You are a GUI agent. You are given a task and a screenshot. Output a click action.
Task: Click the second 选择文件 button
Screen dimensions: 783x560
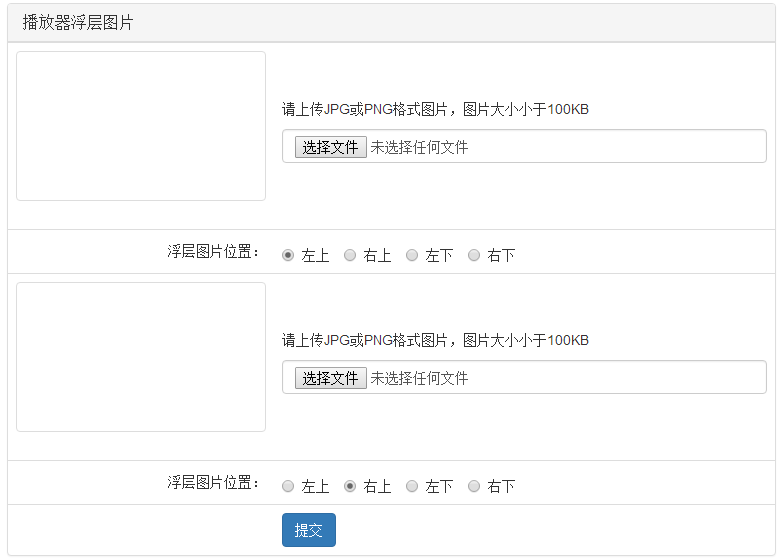pos(331,378)
